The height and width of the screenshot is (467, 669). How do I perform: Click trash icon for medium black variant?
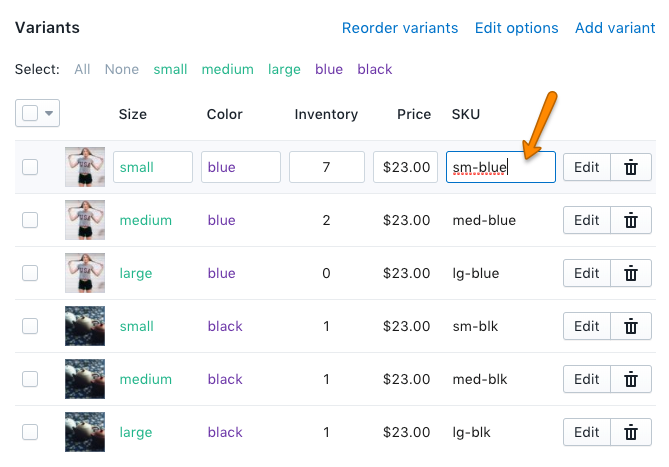(631, 379)
